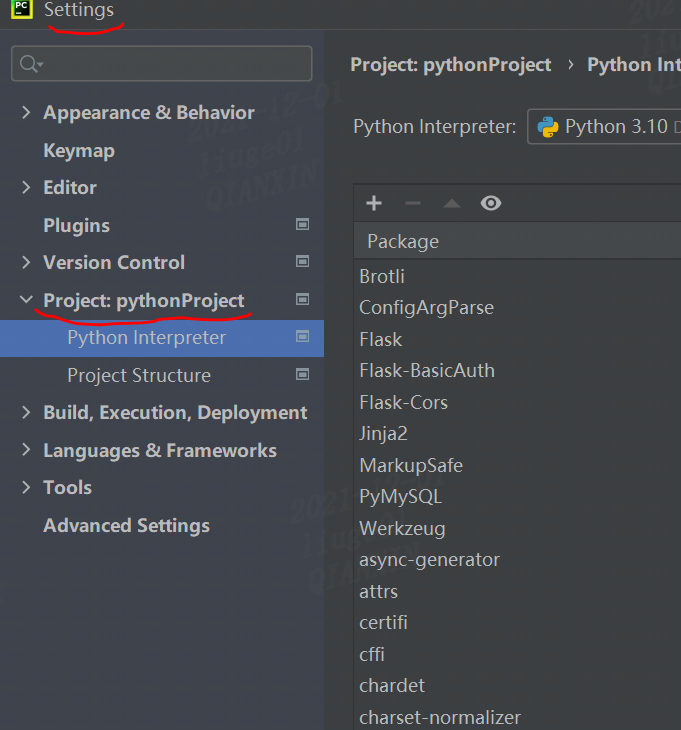
Task: Click the add package plus icon
Action: pos(374,204)
